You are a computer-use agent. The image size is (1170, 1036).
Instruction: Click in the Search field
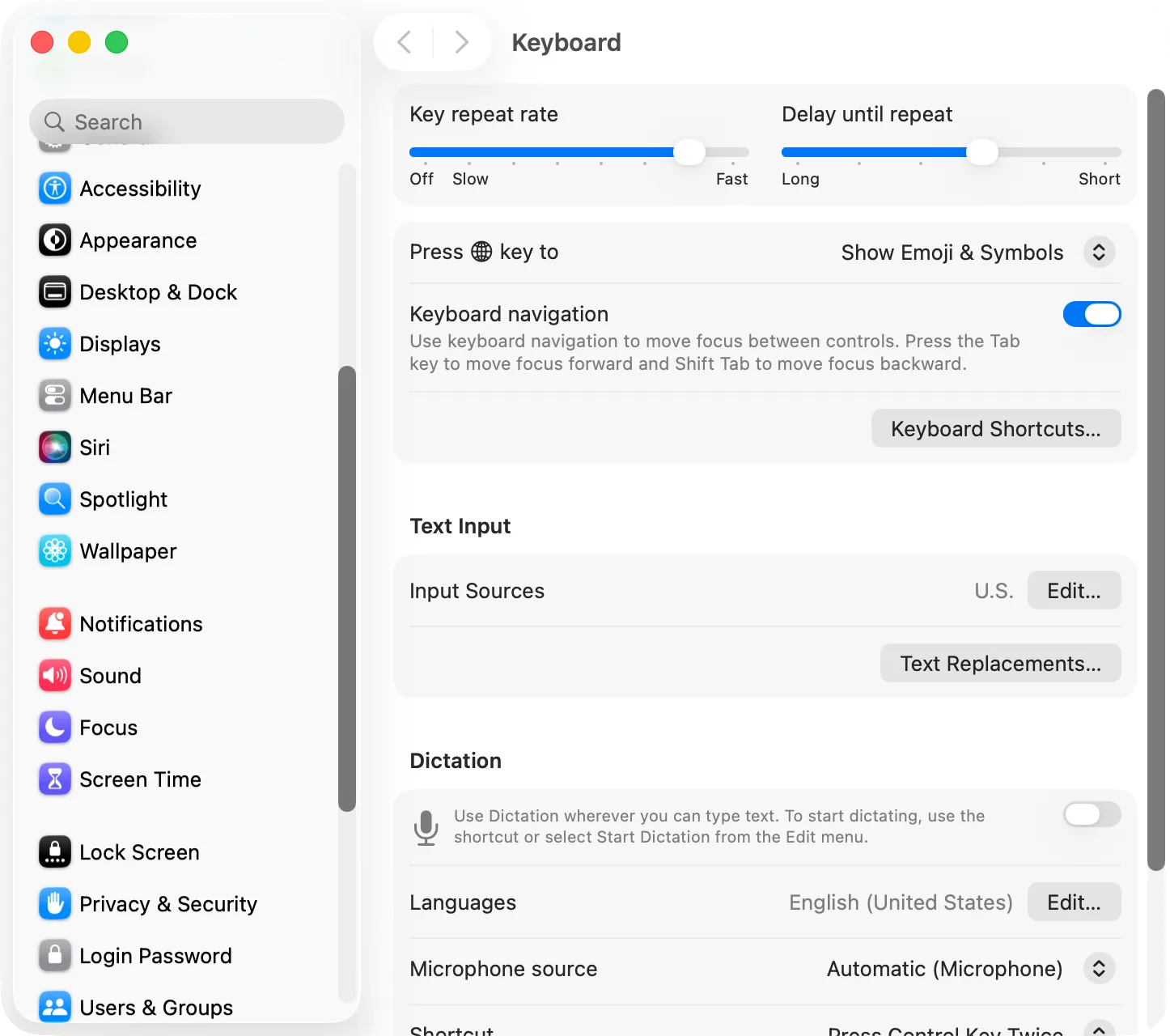[187, 121]
